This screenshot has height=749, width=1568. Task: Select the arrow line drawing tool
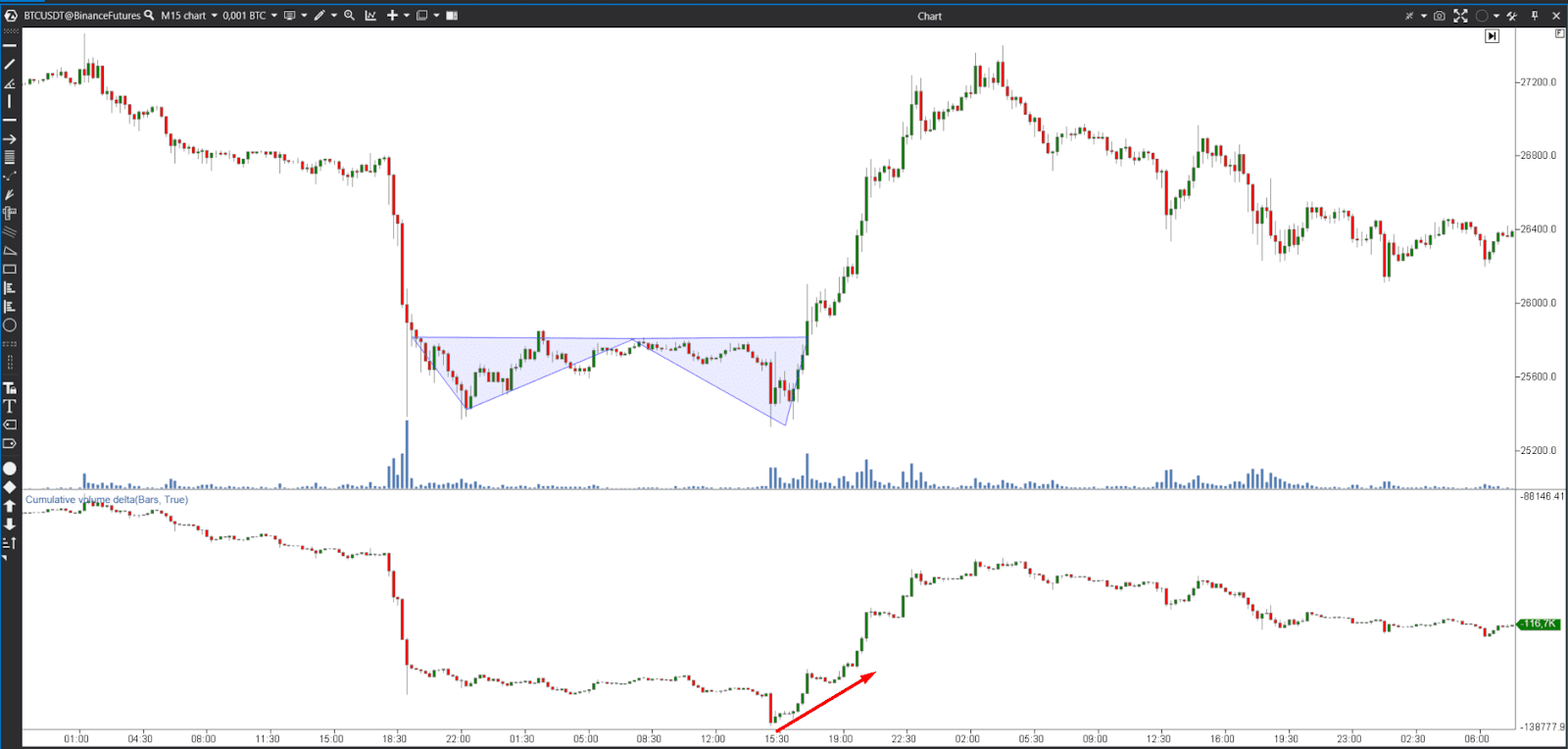click(10, 139)
